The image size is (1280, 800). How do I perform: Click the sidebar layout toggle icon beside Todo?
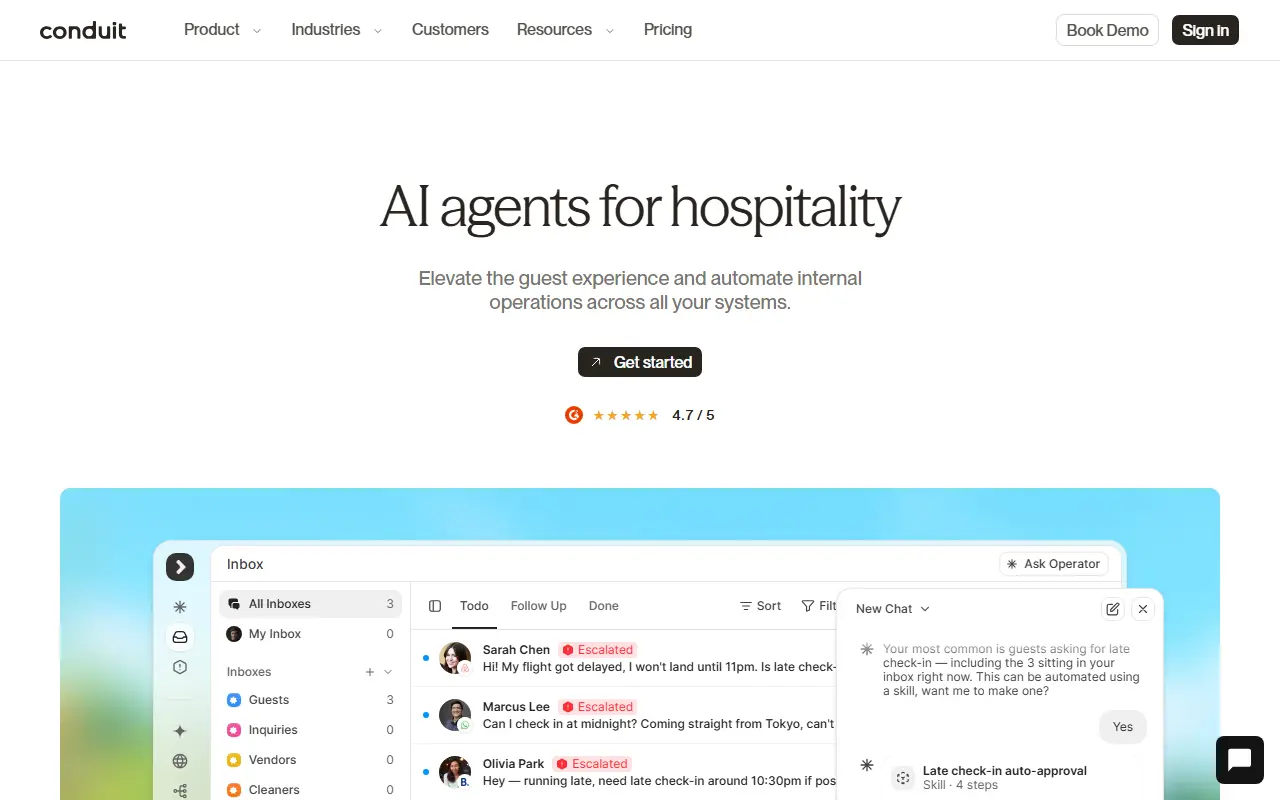pyautogui.click(x=435, y=606)
